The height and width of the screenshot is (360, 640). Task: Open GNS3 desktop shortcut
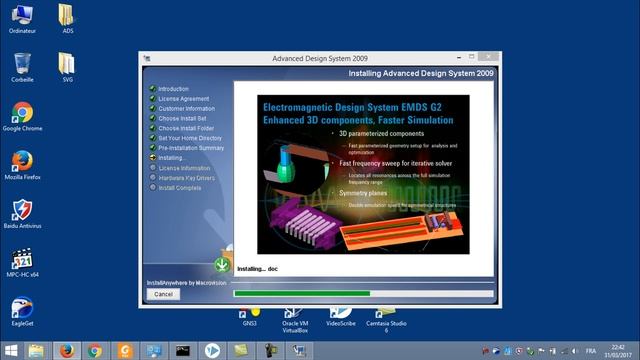point(249,318)
